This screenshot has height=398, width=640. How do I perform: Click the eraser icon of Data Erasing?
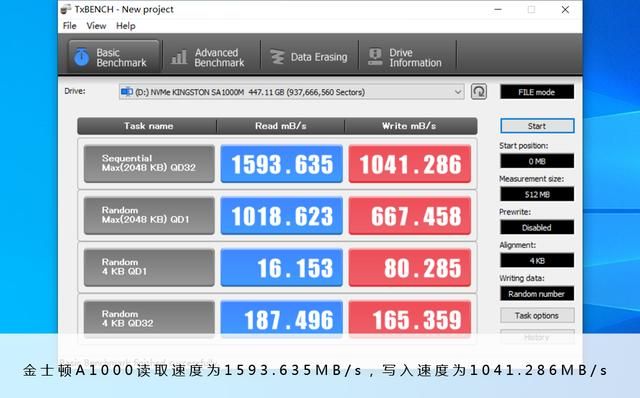pyautogui.click(x=278, y=57)
